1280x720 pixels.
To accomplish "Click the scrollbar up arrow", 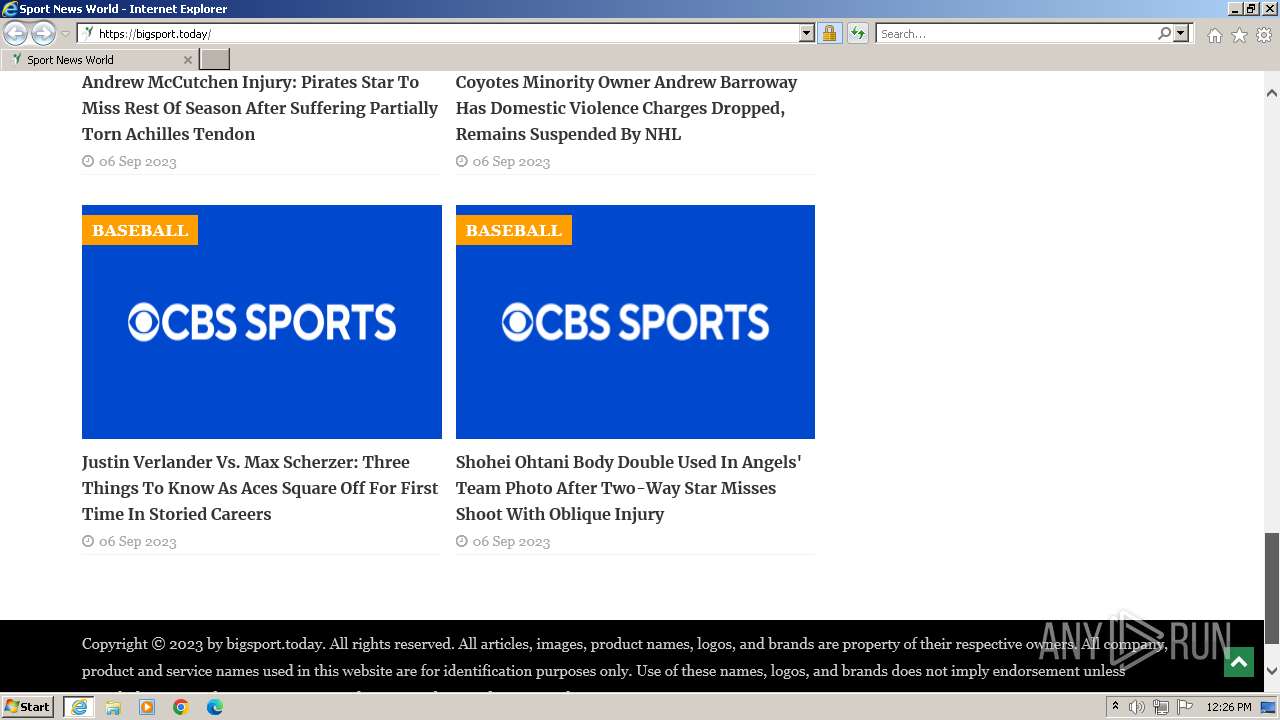I will (x=1272, y=93).
